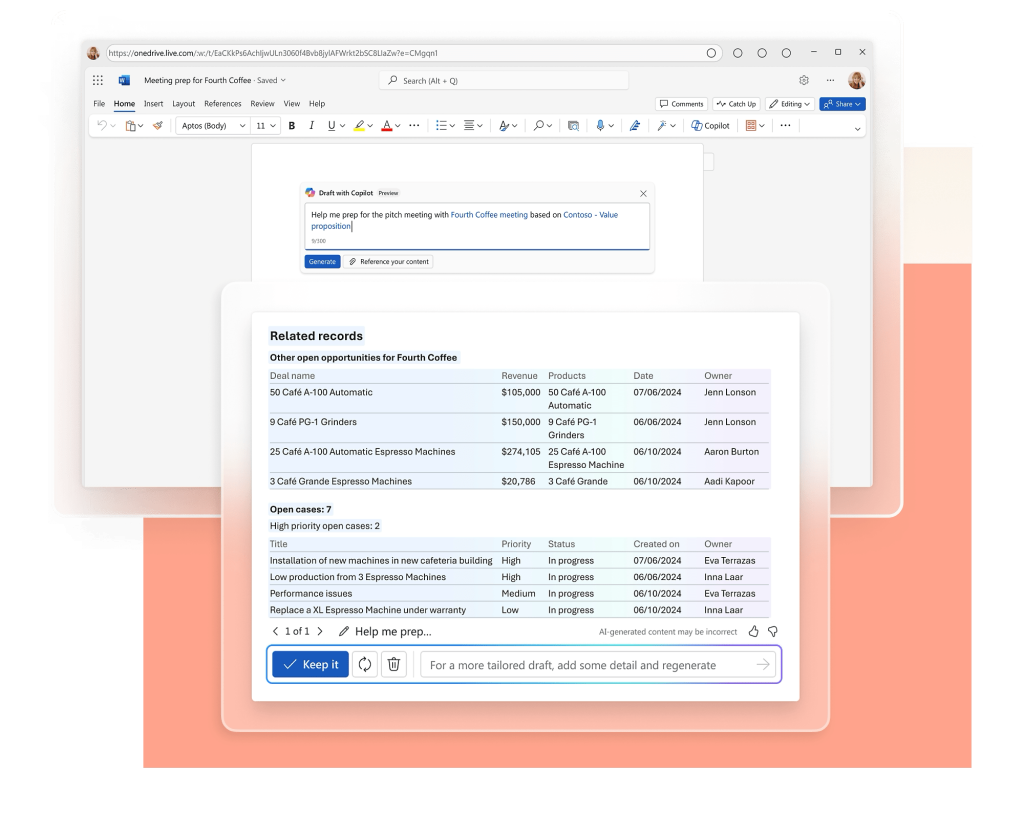Click the Help me prep edit prompt
Viewport: 1024px width, 814px height.
[385, 631]
